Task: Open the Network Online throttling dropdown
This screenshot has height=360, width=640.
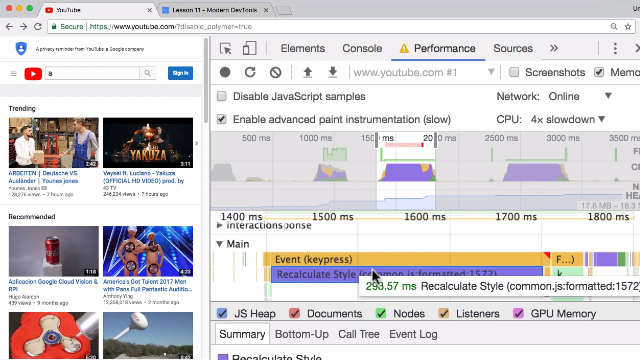Action: pyautogui.click(x=580, y=96)
